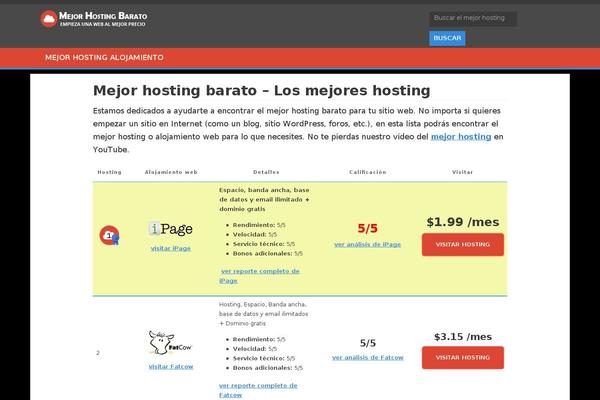Click the 'Alojamiento web' column header

(x=171, y=172)
